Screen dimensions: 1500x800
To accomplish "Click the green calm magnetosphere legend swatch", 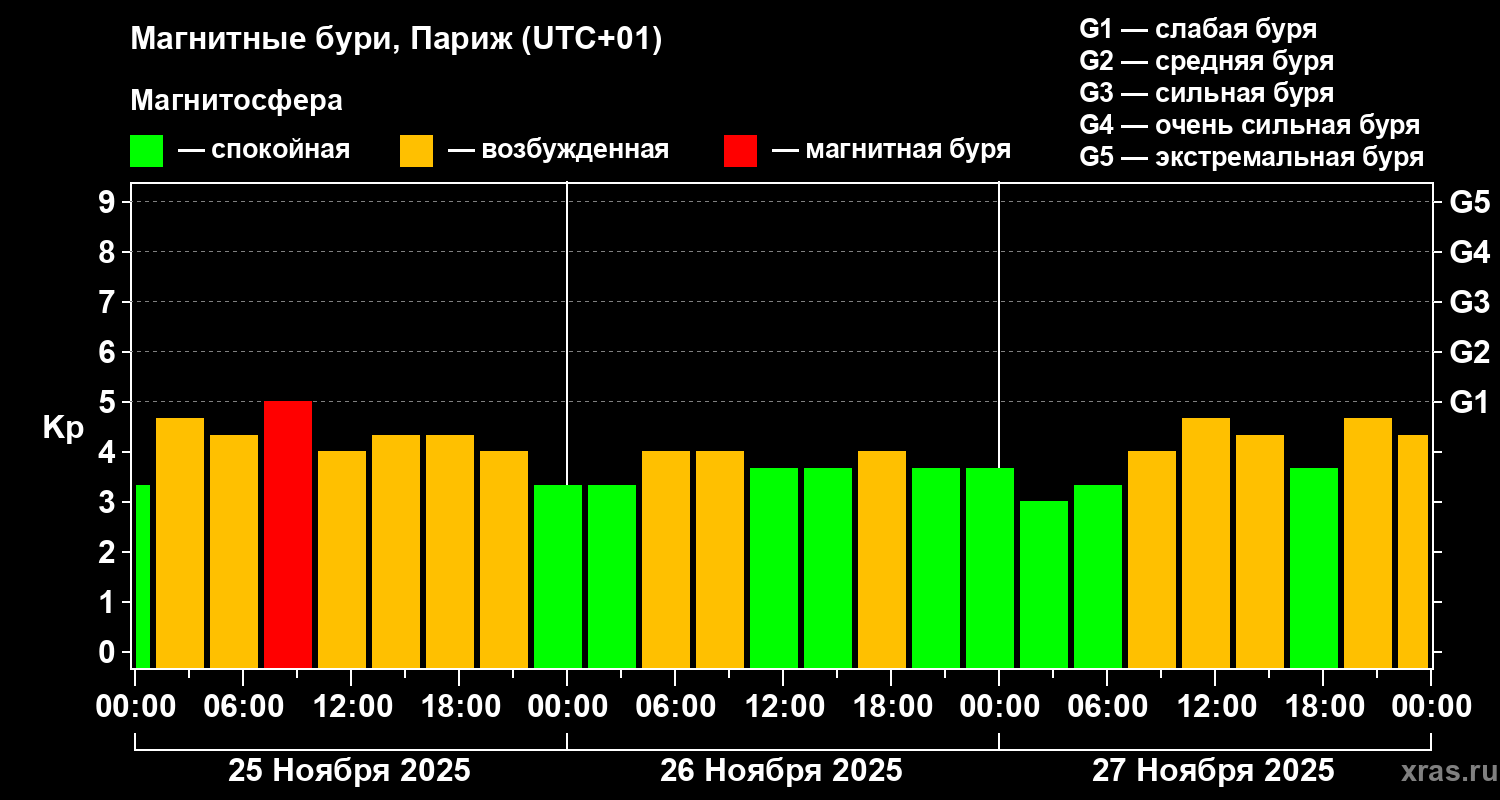I will point(146,150).
